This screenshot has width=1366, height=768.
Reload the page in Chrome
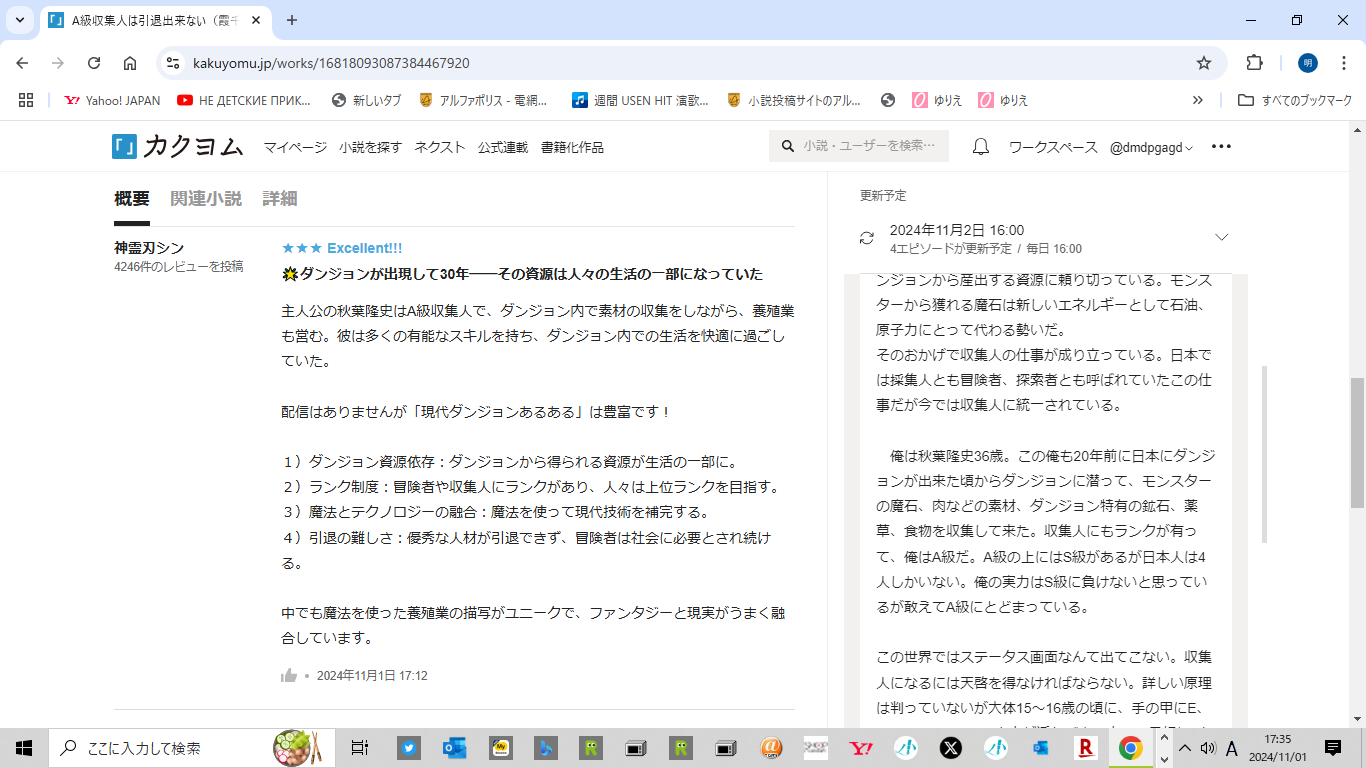94,63
